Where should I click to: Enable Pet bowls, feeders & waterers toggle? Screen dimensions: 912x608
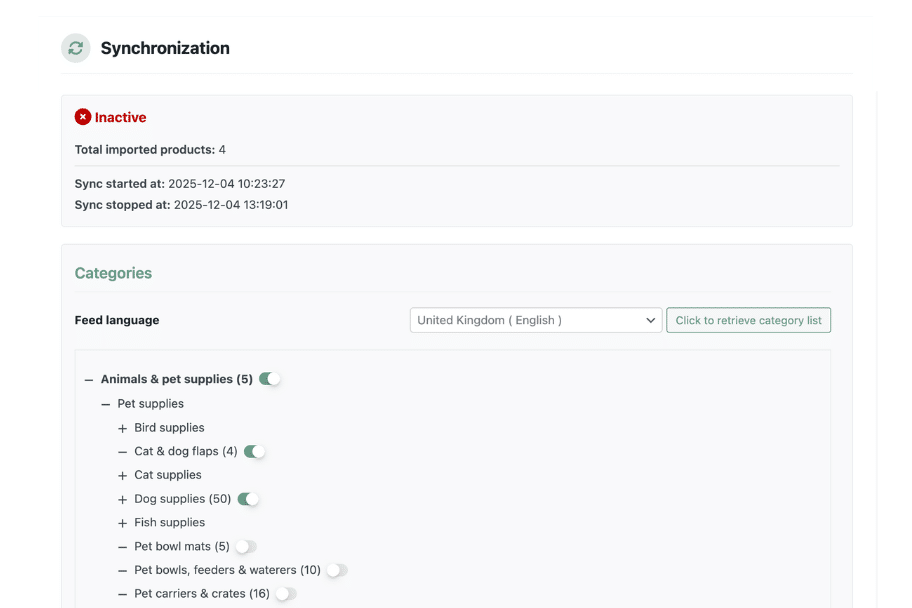pos(336,570)
